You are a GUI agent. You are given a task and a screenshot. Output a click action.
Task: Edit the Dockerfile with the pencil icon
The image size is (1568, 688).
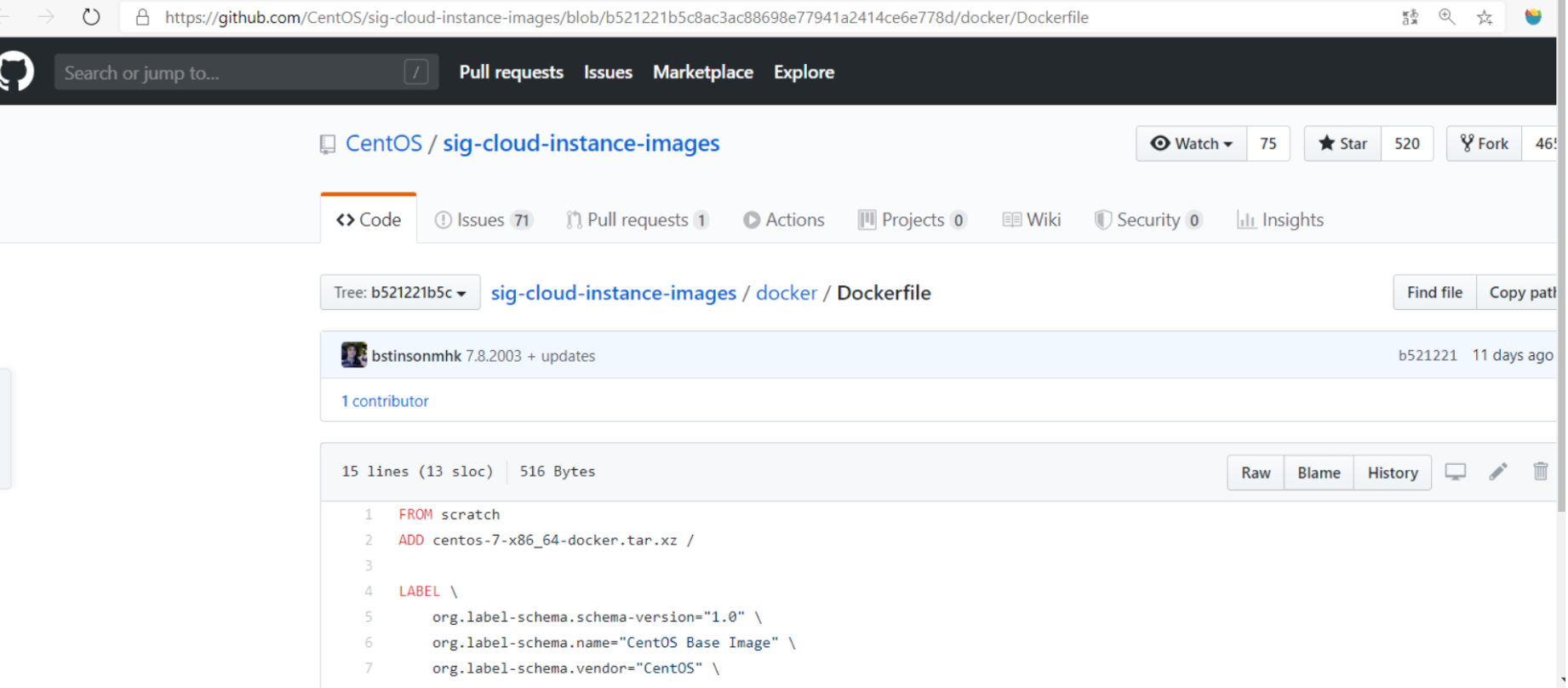tap(1498, 472)
